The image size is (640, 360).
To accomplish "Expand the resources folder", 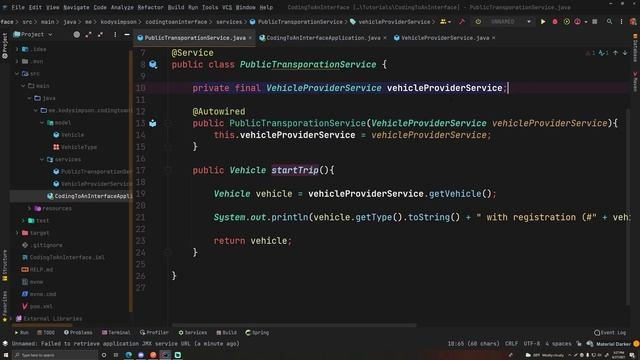I will click(29, 208).
